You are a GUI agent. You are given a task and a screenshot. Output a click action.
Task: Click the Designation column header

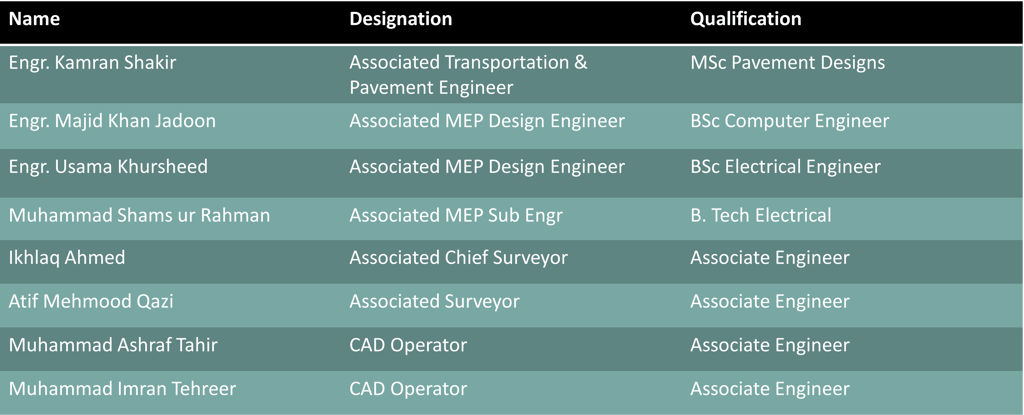pos(400,19)
